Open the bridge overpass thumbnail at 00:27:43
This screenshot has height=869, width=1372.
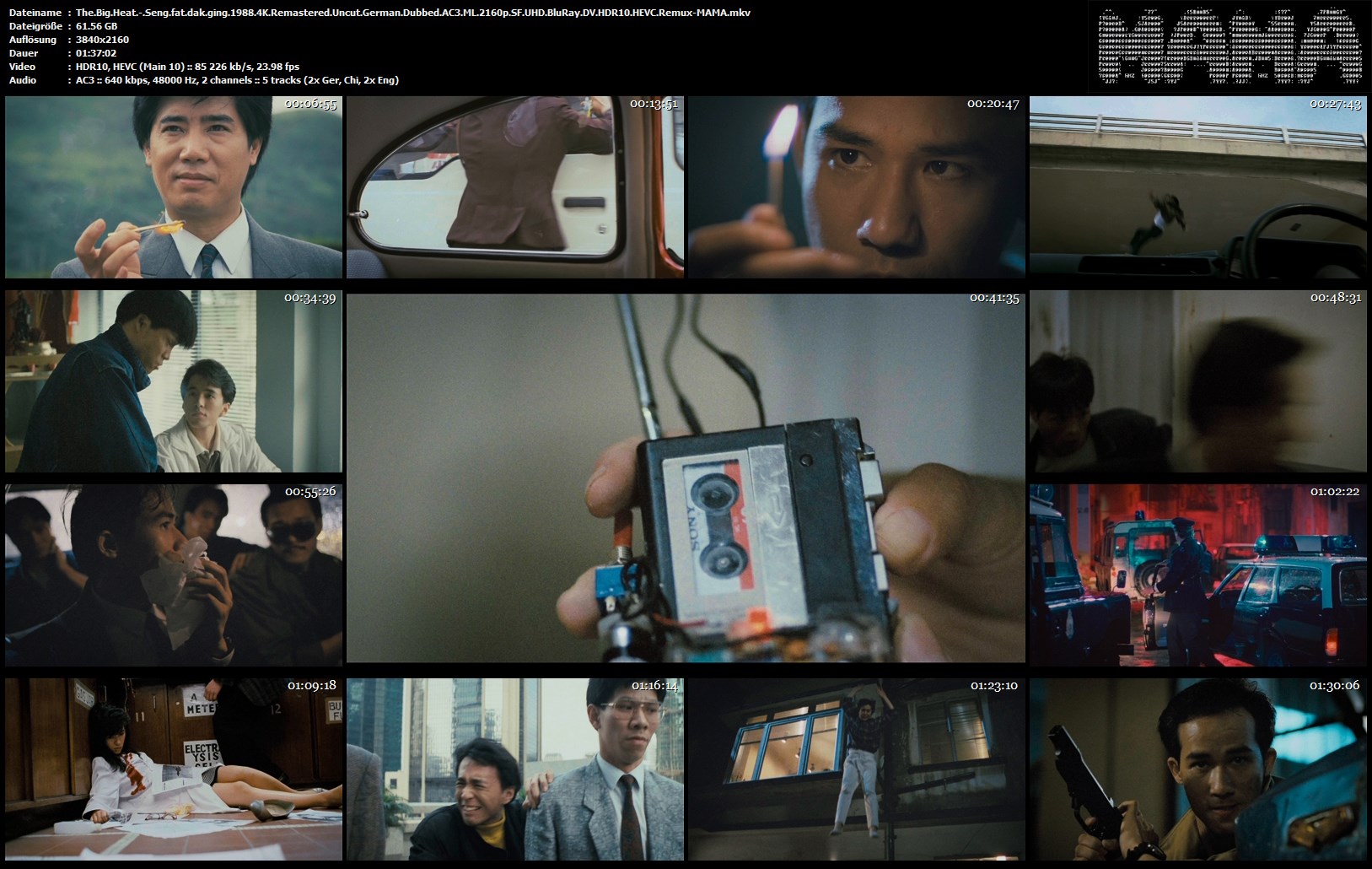point(1197,186)
